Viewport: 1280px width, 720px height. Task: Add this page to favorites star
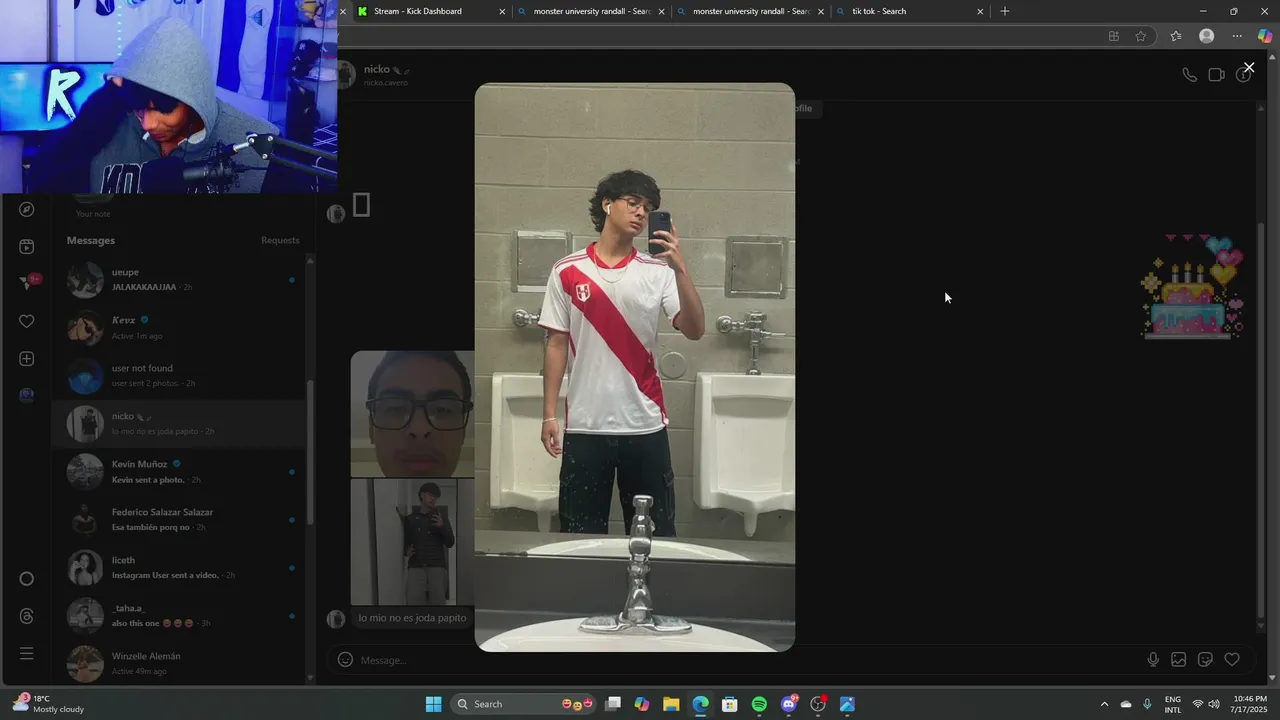1141,36
